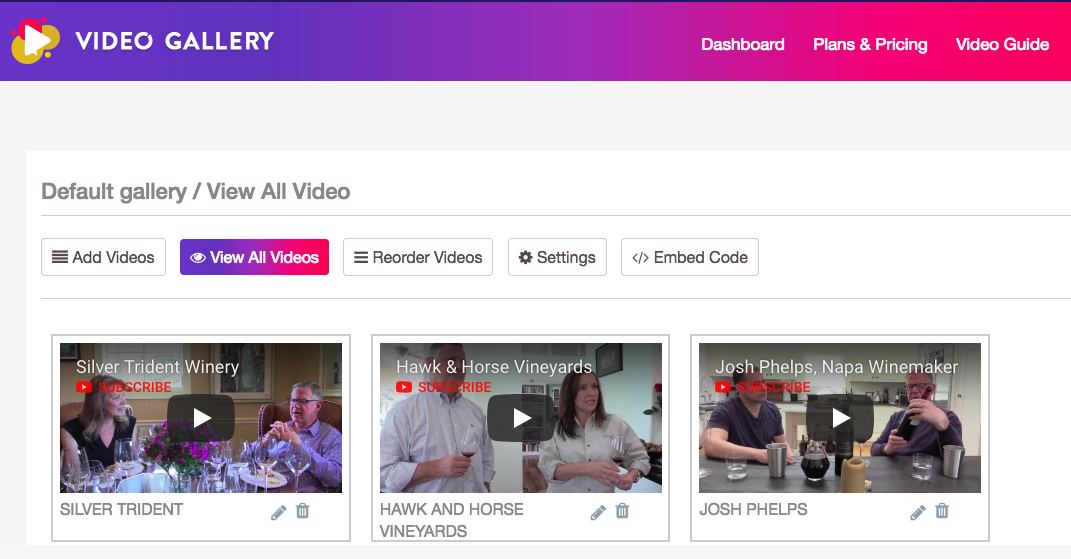The height and width of the screenshot is (559, 1071).
Task: Open the Video Guide link
Action: coord(1002,44)
